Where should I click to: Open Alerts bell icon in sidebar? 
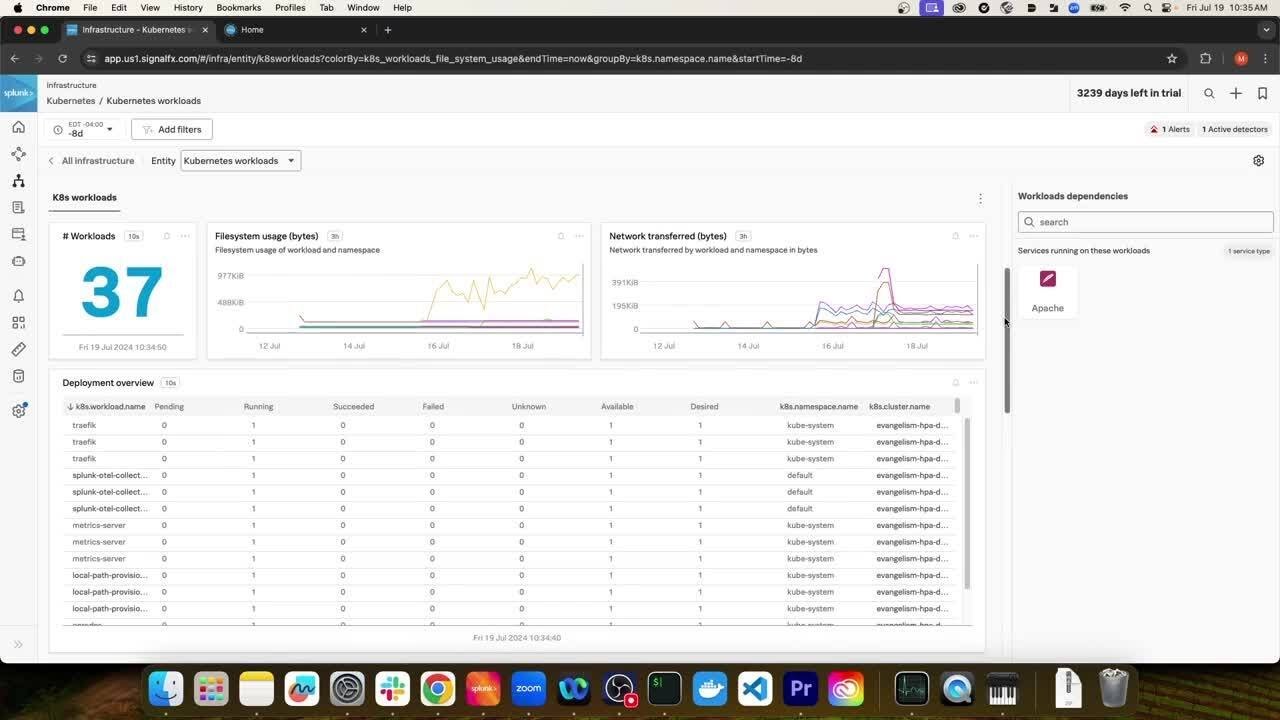click(x=18, y=296)
